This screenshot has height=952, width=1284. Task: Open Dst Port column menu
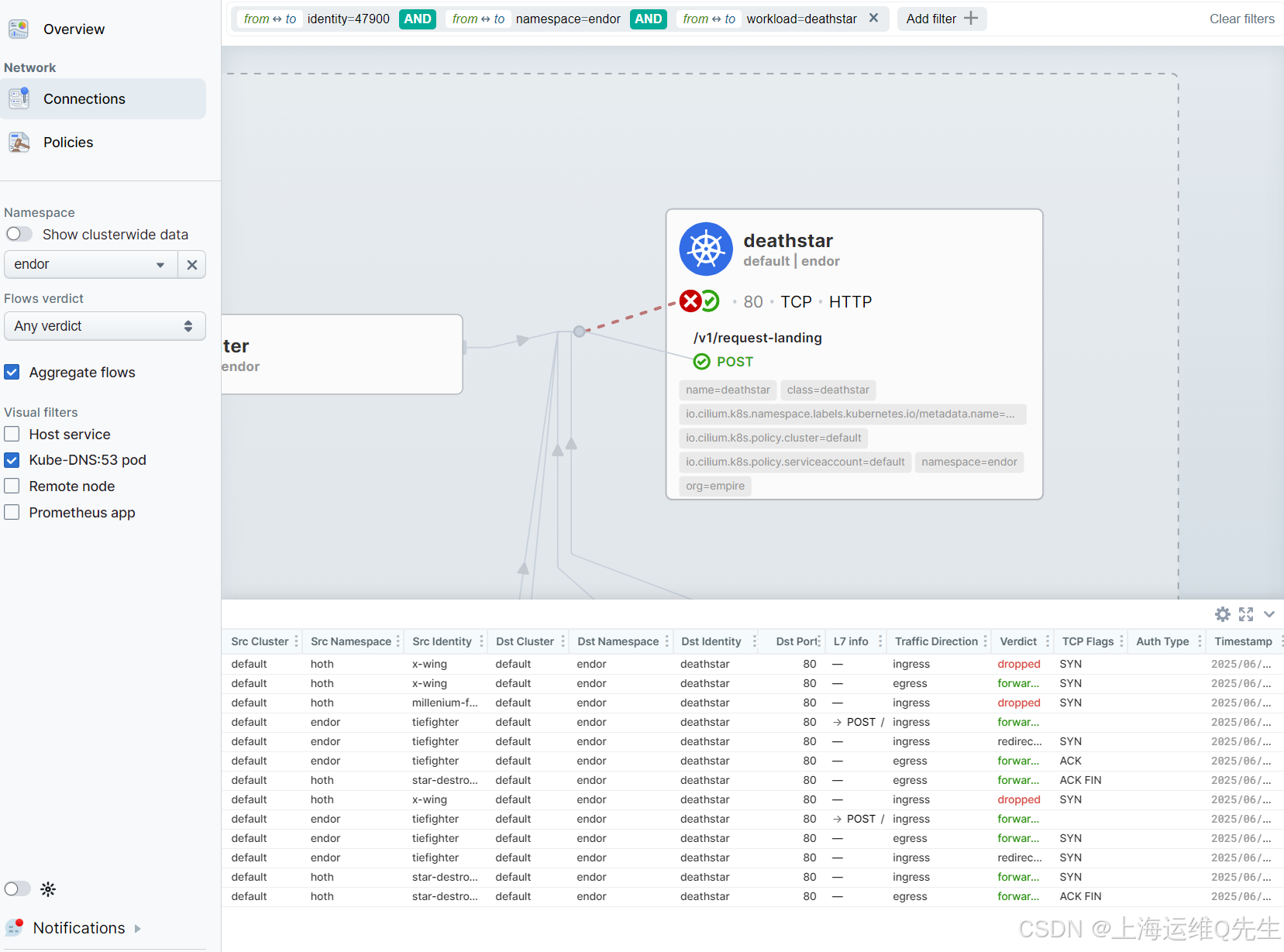(819, 641)
